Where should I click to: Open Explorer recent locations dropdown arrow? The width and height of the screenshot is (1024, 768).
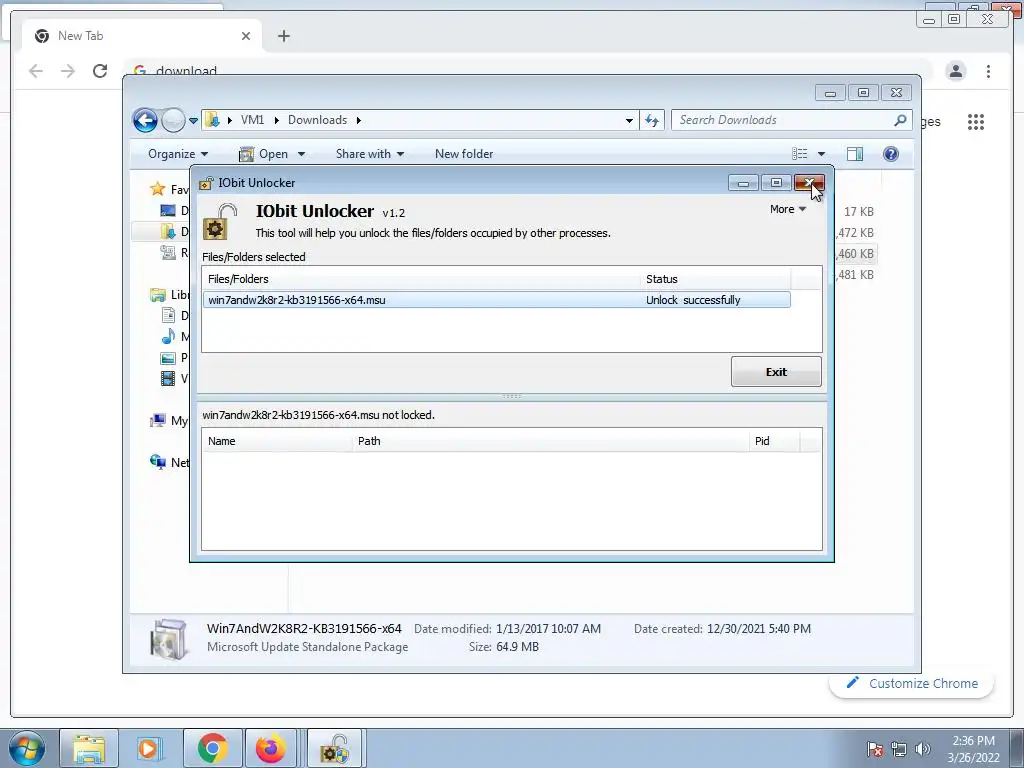pos(193,120)
